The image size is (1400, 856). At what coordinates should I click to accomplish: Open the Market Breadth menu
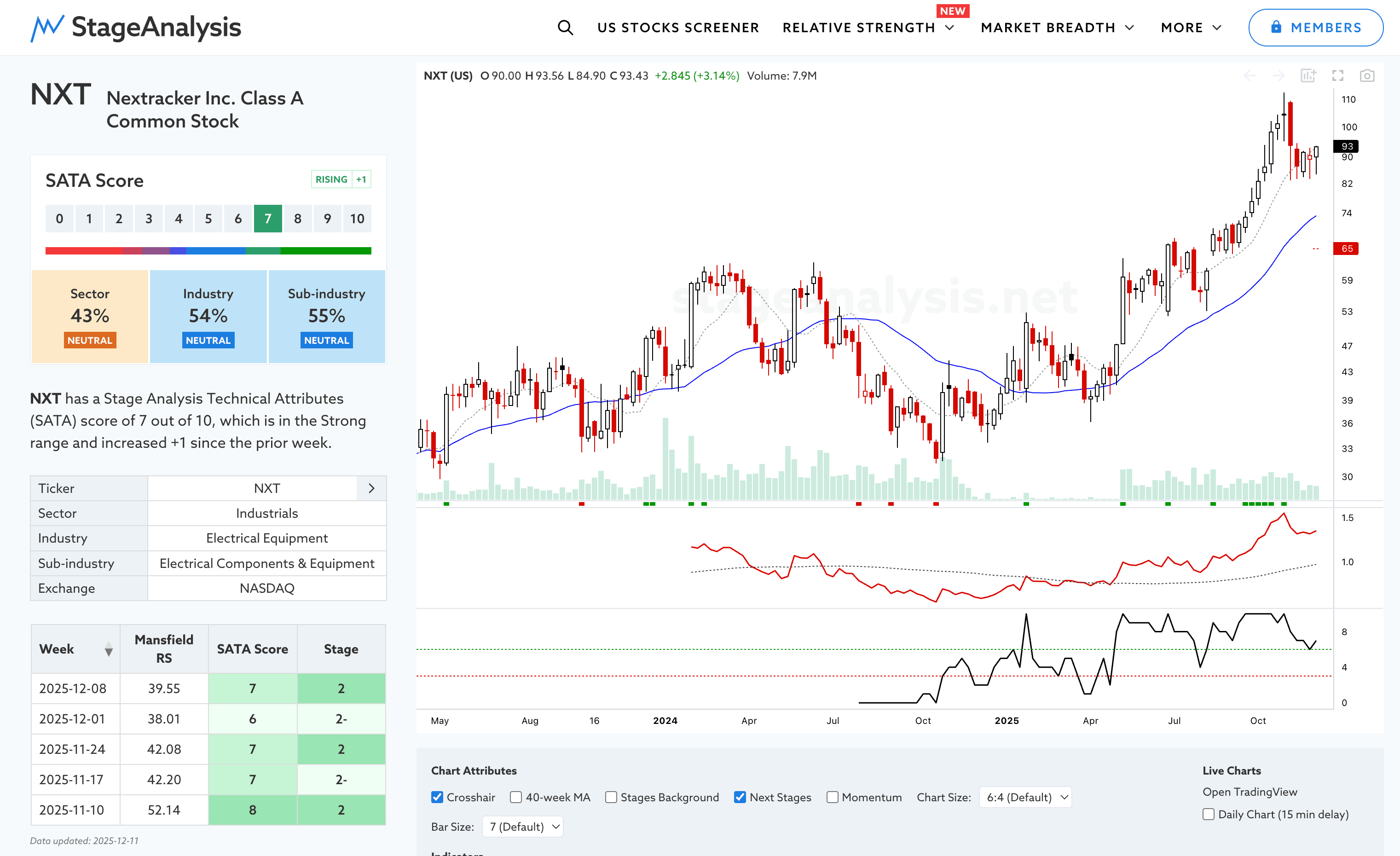pos(1057,27)
